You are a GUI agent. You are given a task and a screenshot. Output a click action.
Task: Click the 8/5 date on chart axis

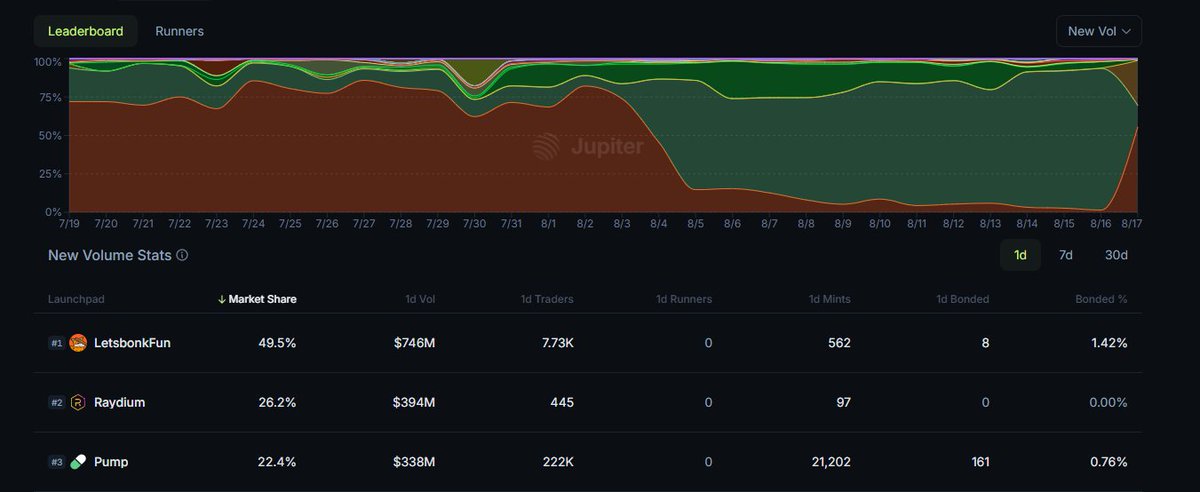tap(695, 224)
